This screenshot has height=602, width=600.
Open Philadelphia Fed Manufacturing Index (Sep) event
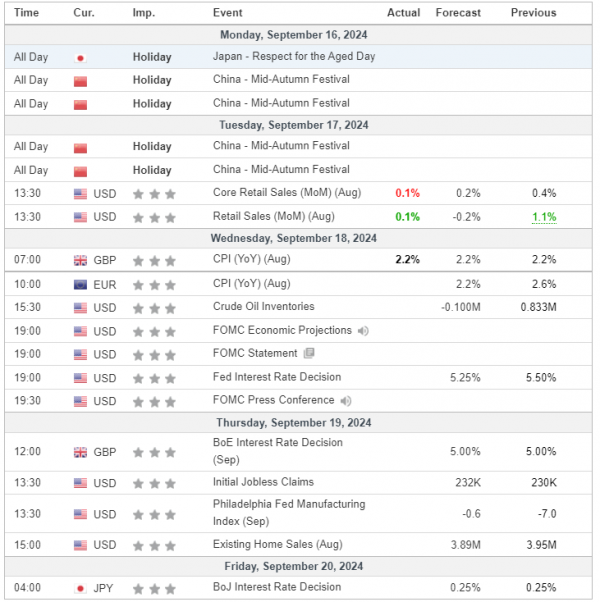tap(289, 513)
